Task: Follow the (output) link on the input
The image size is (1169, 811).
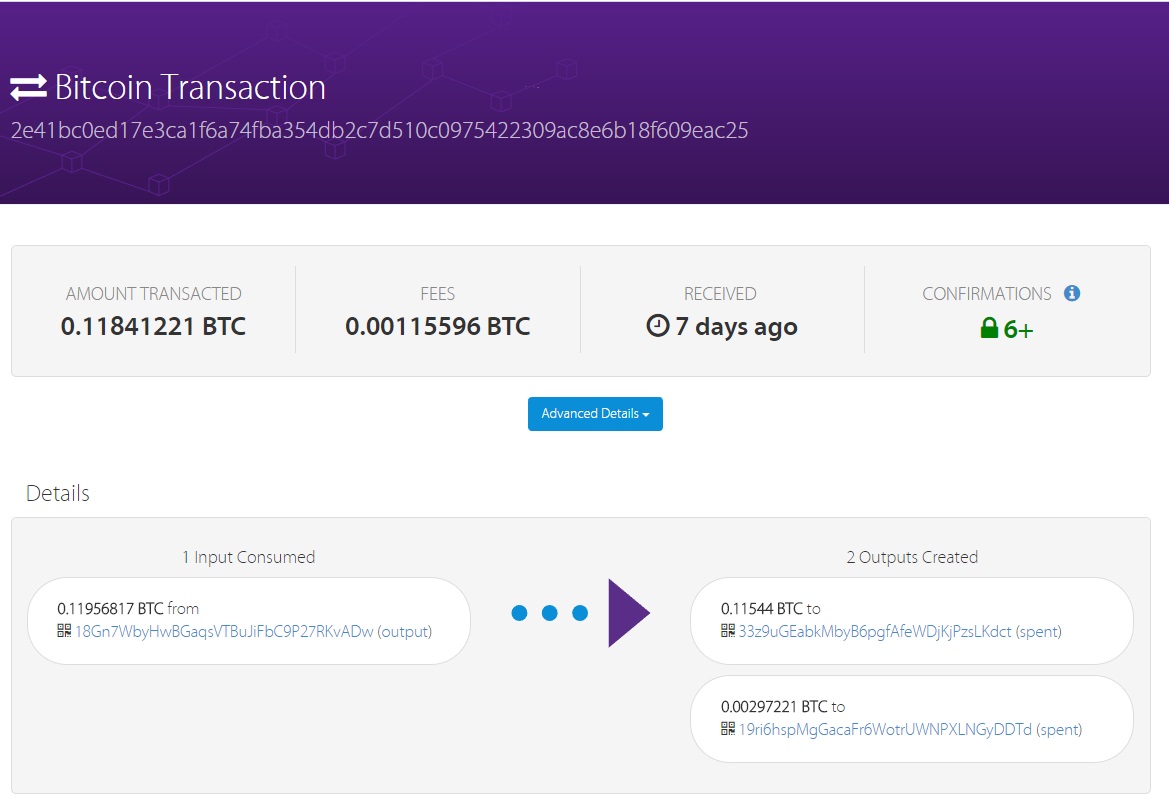Action: pyautogui.click(x=404, y=631)
